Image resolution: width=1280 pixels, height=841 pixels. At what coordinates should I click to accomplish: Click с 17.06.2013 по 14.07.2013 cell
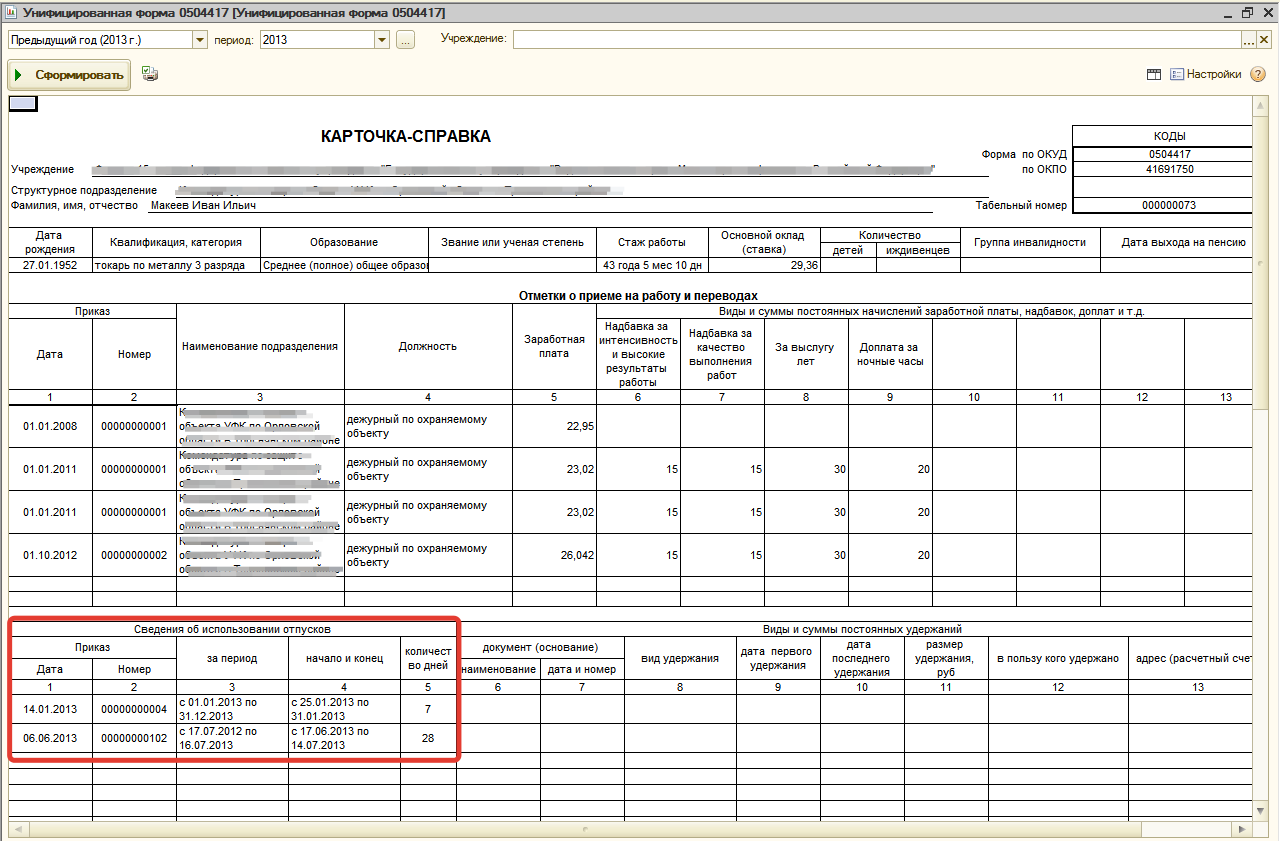click(344, 738)
